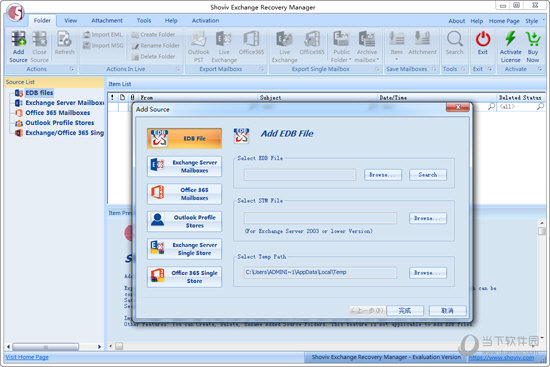Click Import EML in Actions In Live
The image size is (550, 367).
tap(103, 34)
